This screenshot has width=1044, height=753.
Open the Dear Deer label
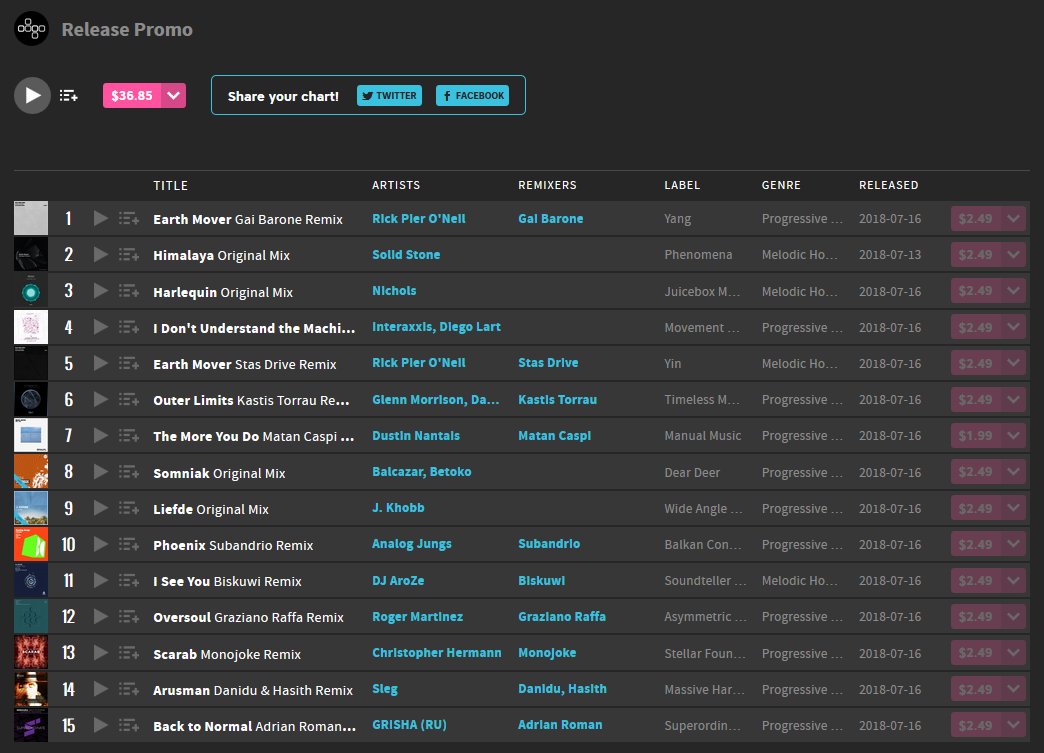tap(692, 472)
